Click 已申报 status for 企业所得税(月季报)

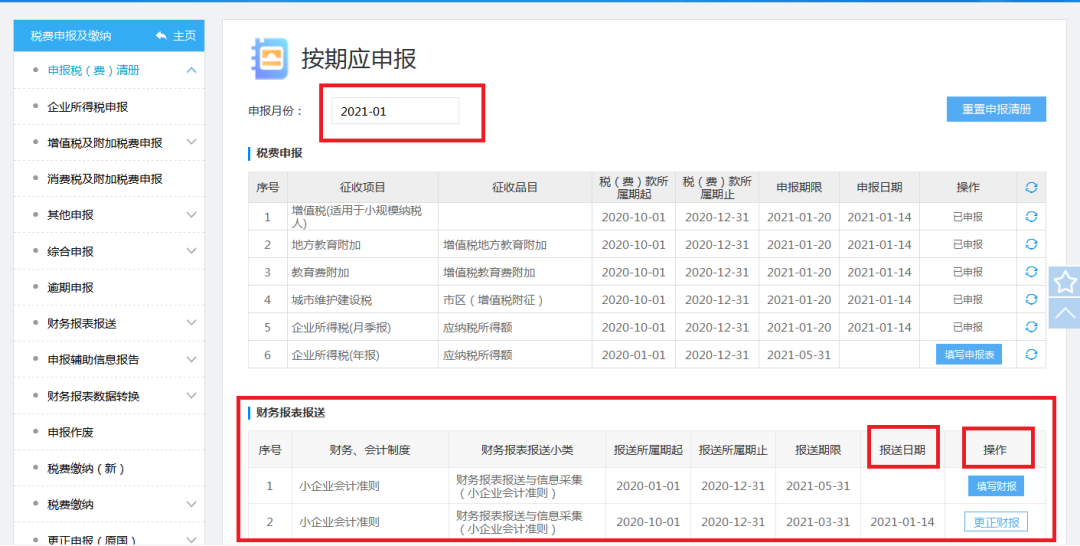pyautogui.click(x=968, y=327)
